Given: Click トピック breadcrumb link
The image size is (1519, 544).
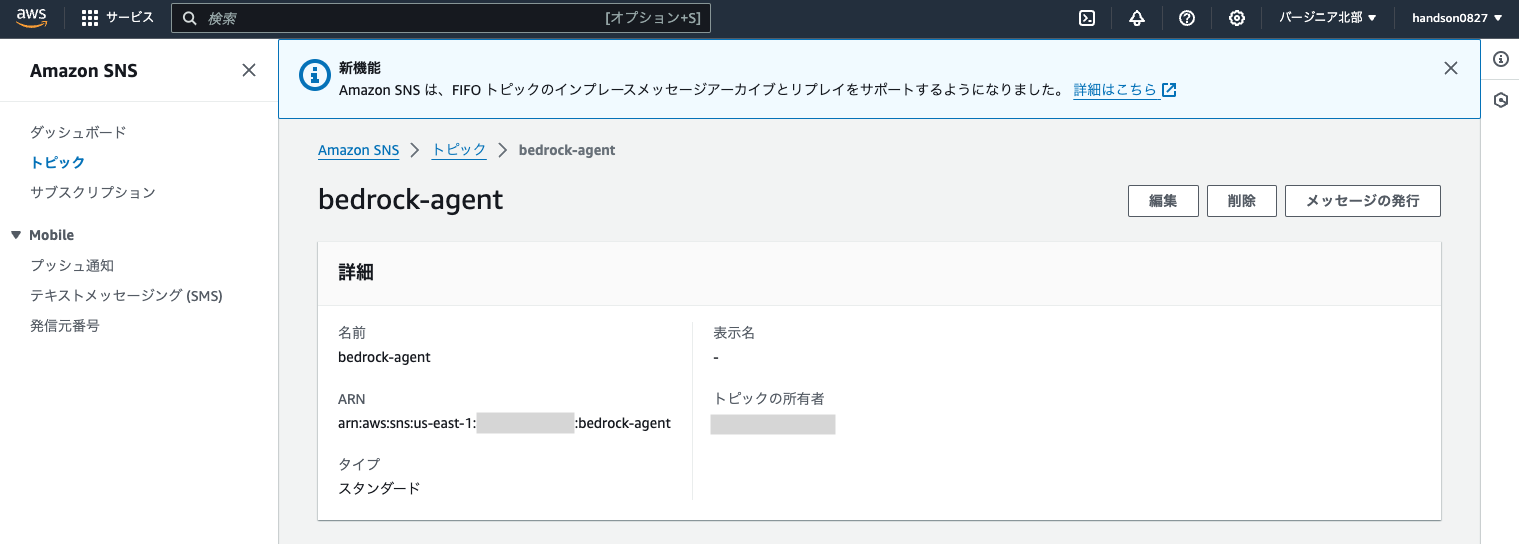Looking at the screenshot, I should [x=459, y=150].
